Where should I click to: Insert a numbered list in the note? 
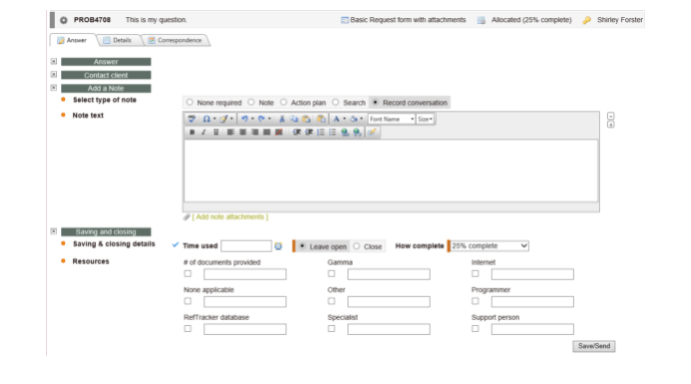pos(321,132)
